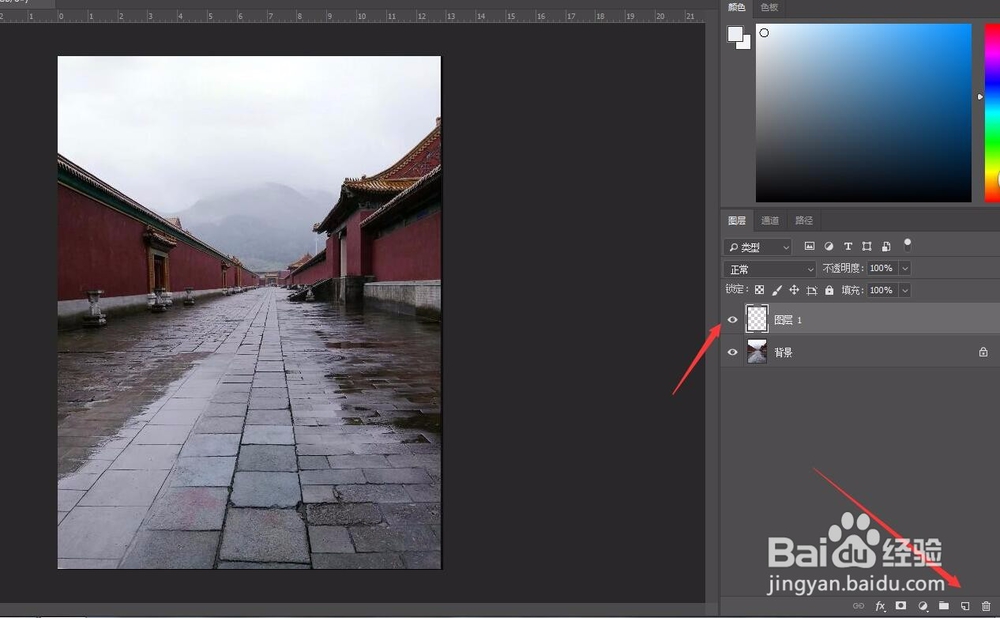The image size is (1000, 618).
Task: Open the 类型 layer filter dropdown
Action: pos(758,247)
